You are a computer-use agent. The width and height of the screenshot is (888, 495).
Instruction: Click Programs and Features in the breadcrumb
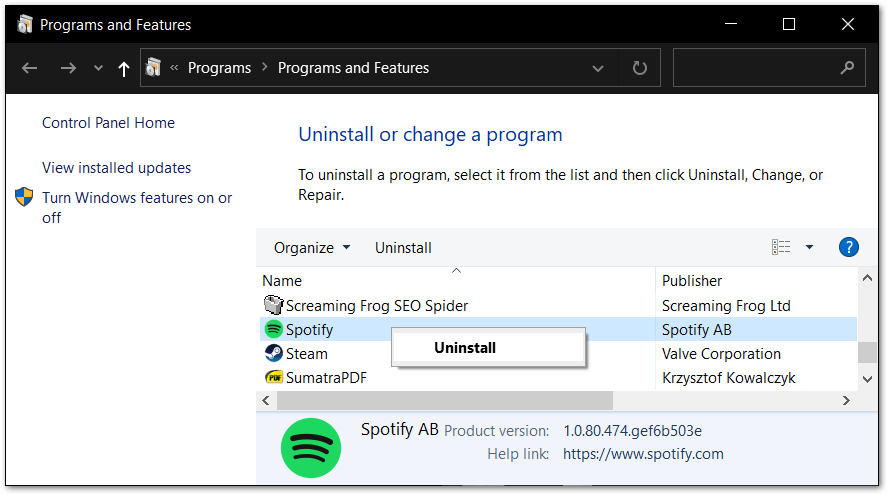pos(353,68)
